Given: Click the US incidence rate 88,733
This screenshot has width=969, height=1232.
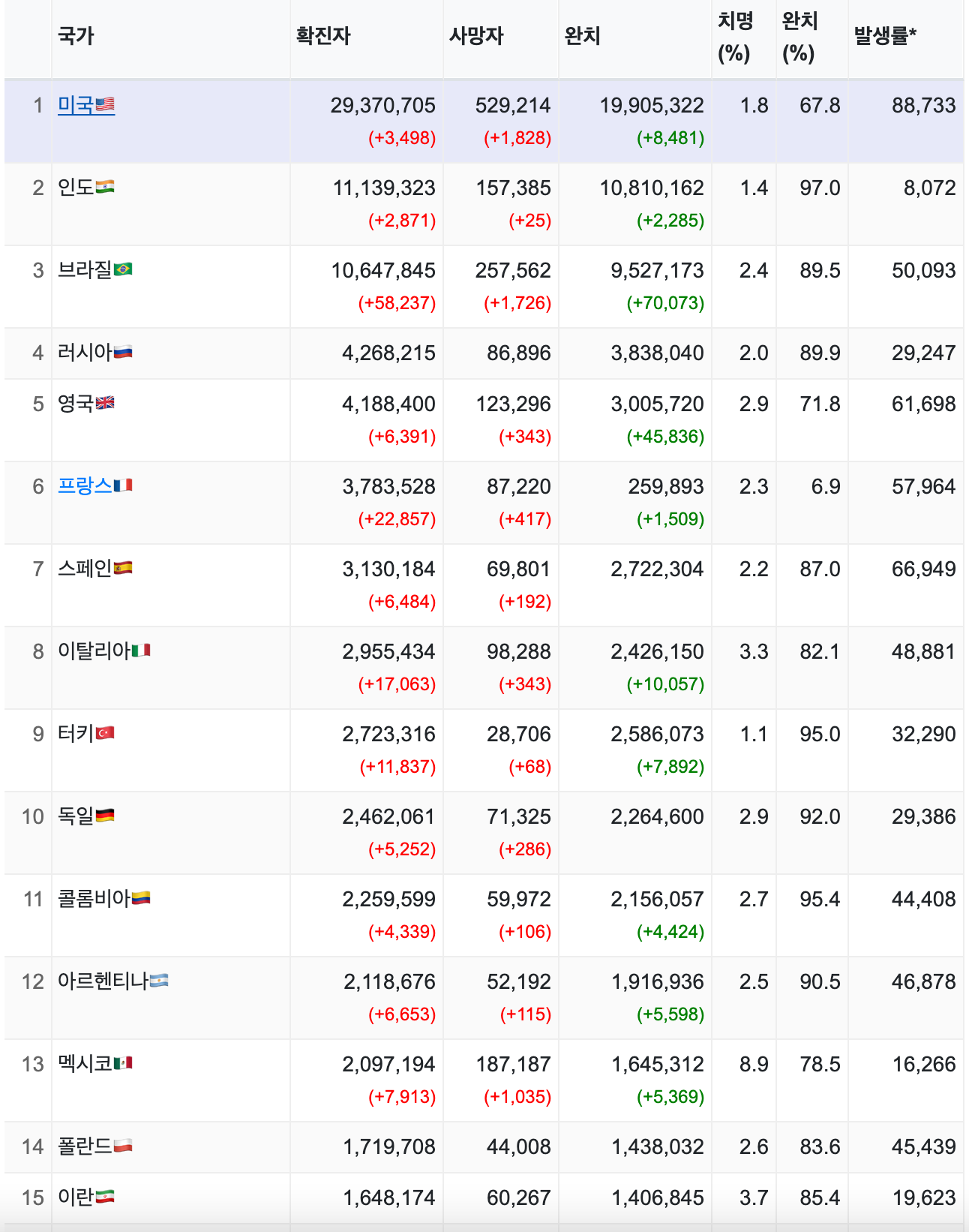Looking at the screenshot, I should tap(923, 105).
